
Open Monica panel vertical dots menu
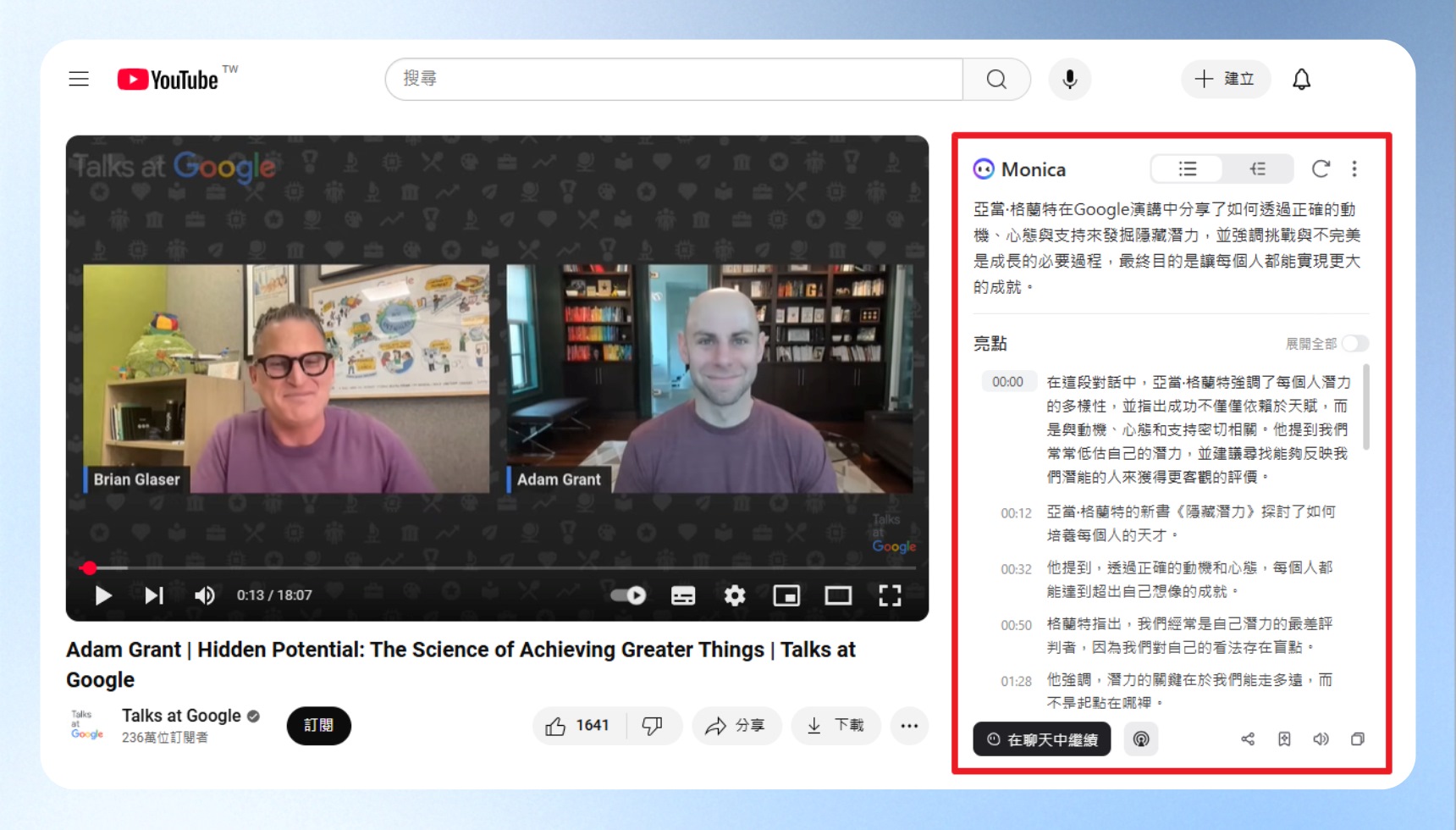pyautogui.click(x=1354, y=169)
